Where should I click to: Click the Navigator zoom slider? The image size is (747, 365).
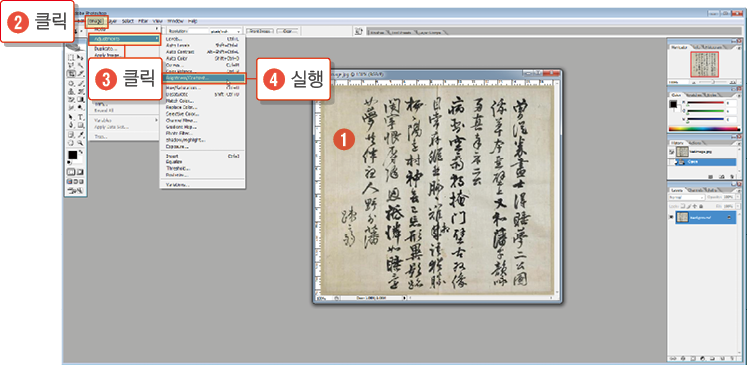[714, 82]
